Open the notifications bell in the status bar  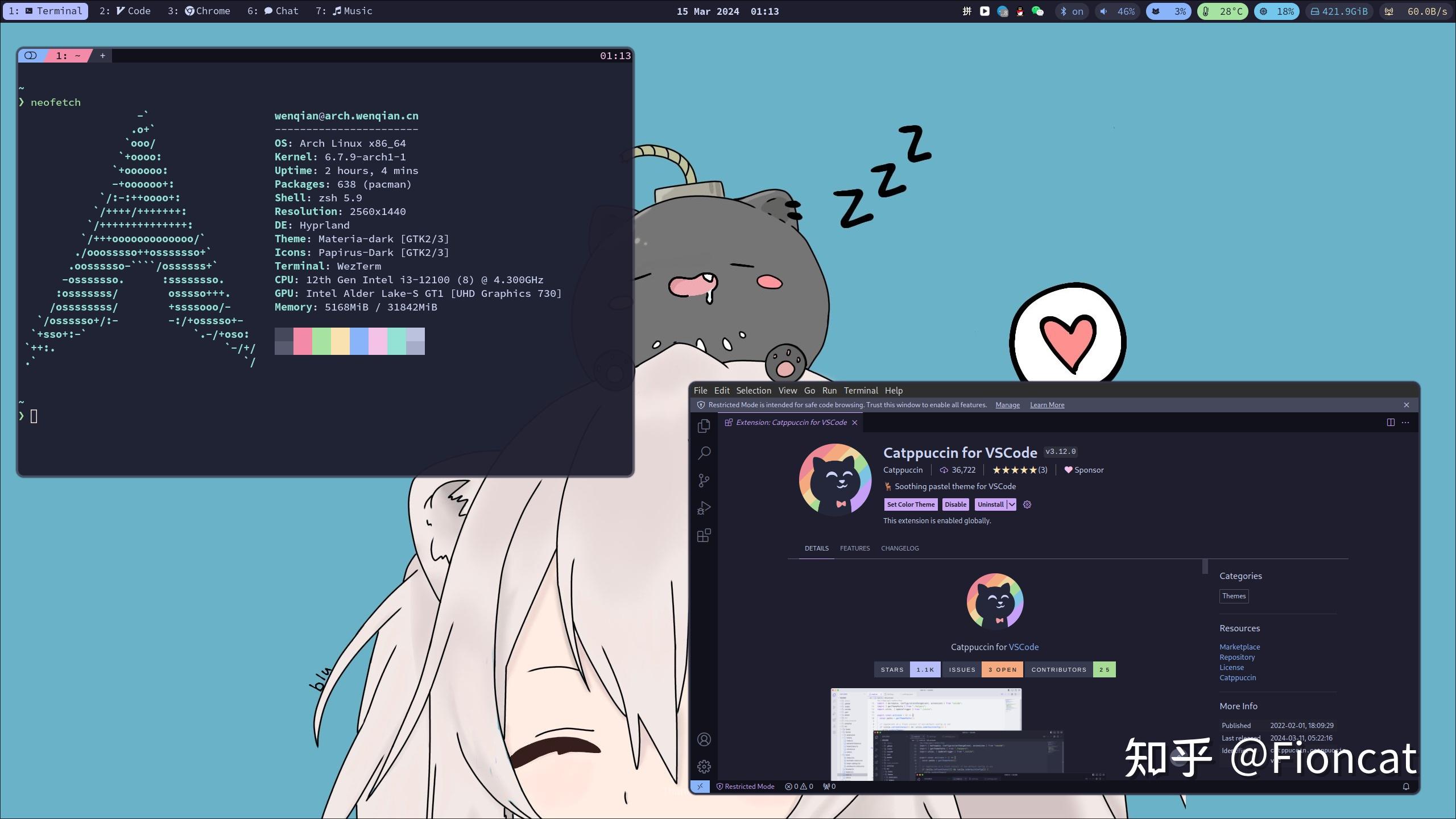pos(1406,786)
